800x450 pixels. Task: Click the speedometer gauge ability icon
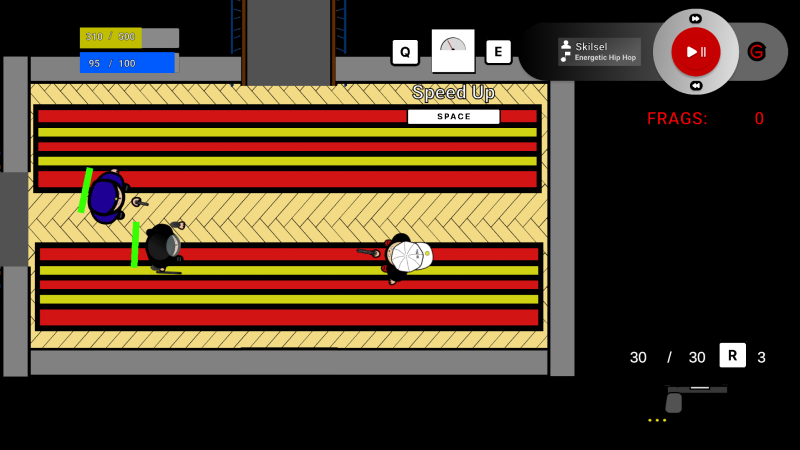pos(453,51)
